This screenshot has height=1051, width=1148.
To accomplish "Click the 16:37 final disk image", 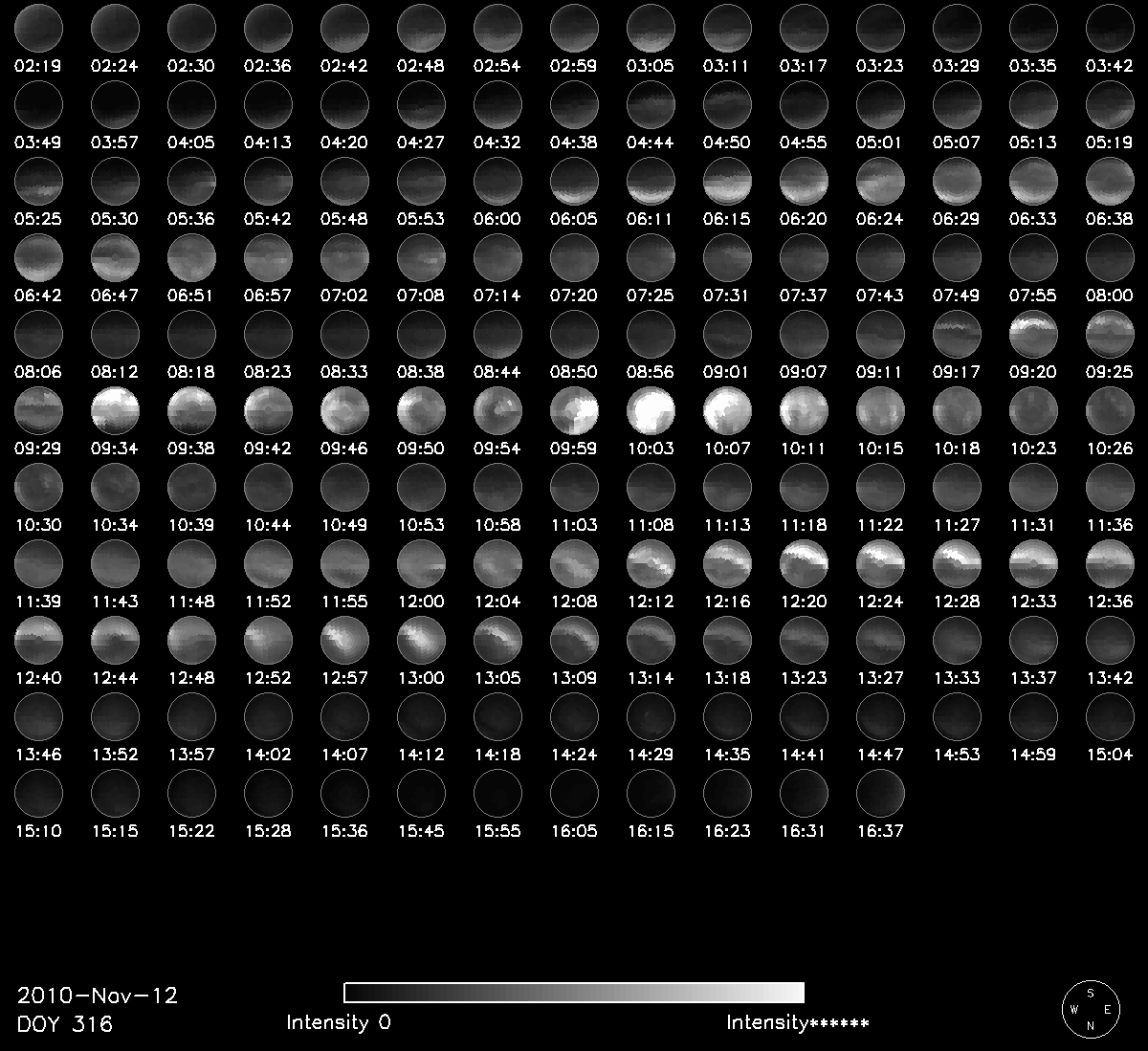I will pos(880,793).
